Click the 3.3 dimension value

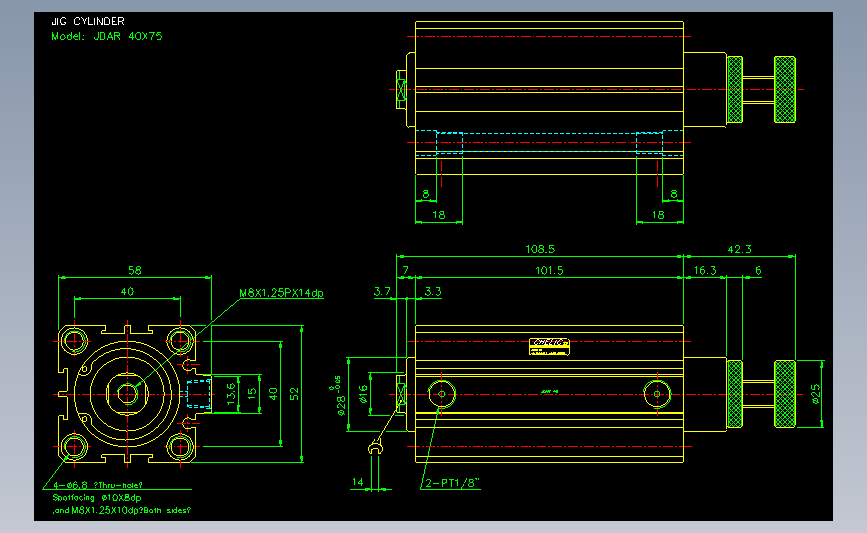click(433, 291)
